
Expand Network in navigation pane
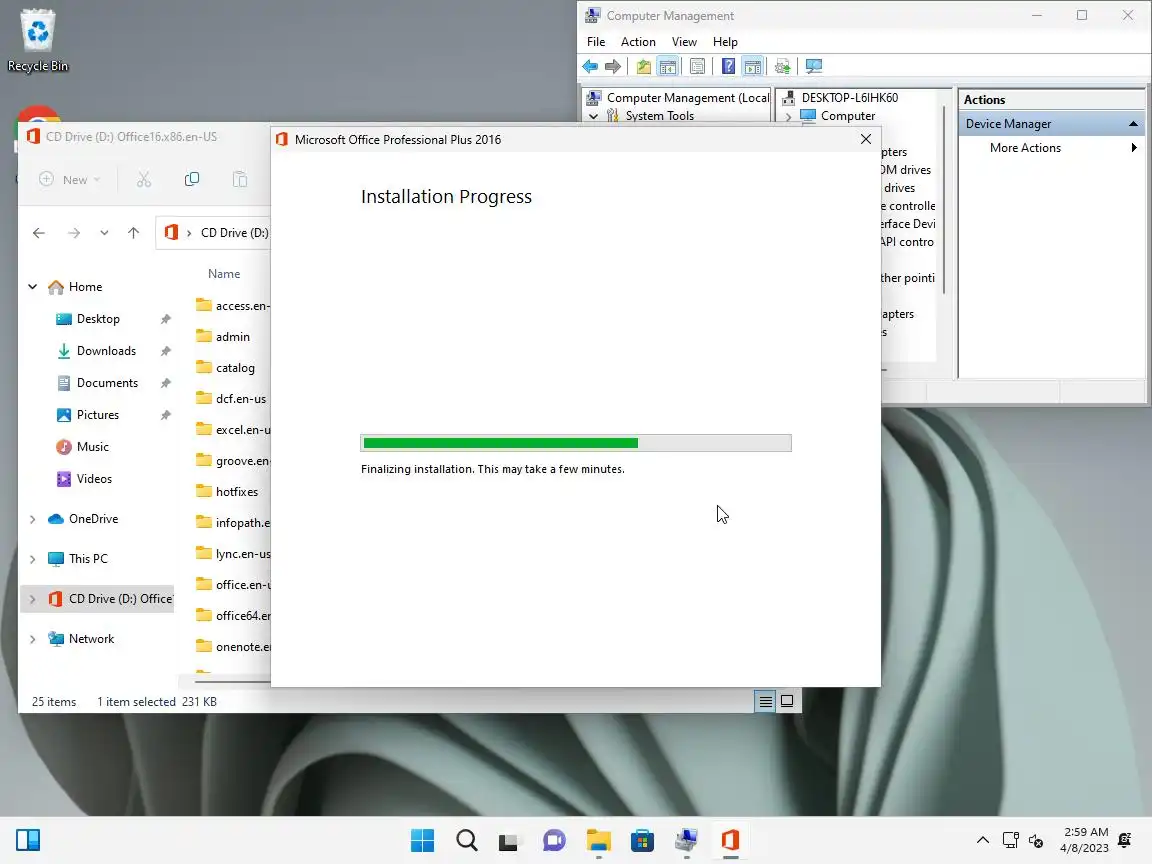coord(32,639)
